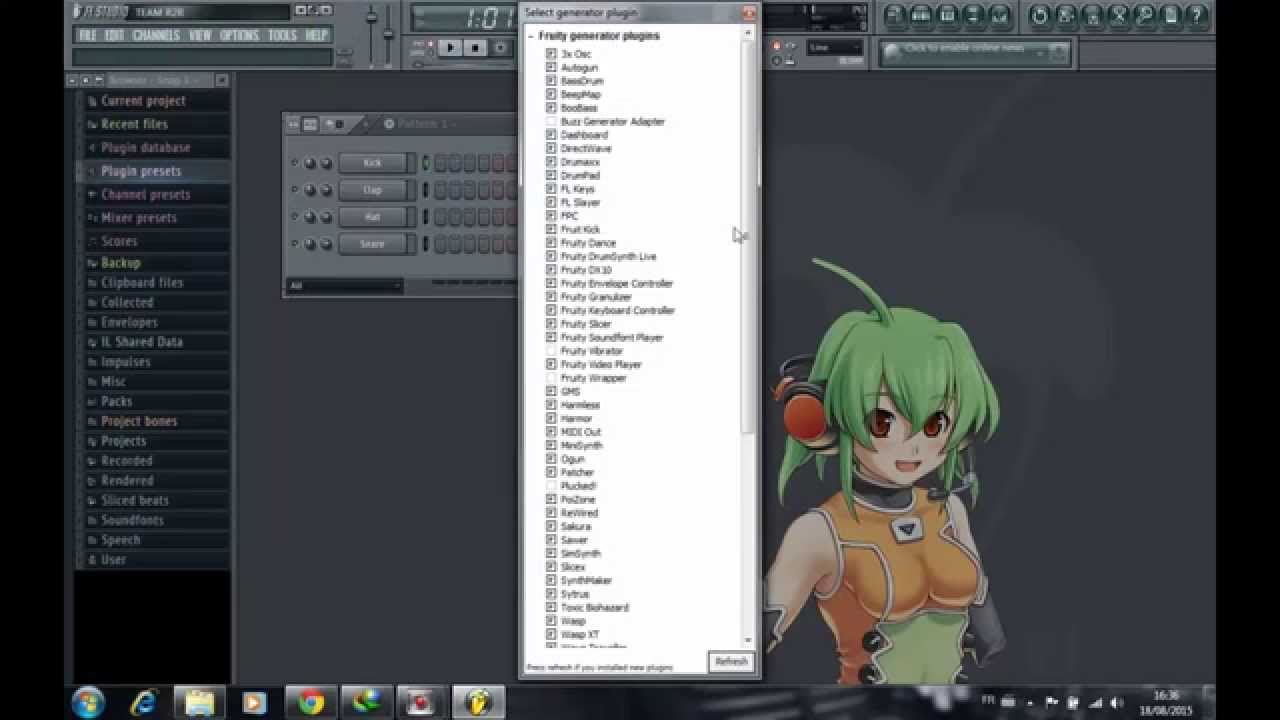1280x720 pixels.
Task: Open the piano roll toolbar icon
Action: point(947,16)
